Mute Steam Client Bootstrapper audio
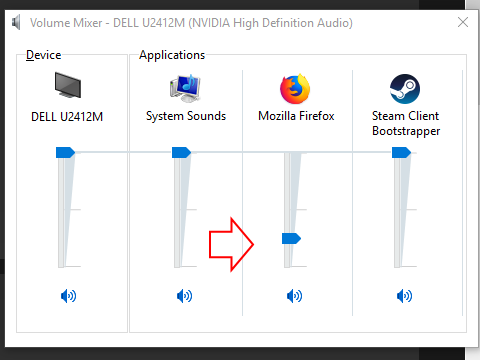480x360 pixels. click(404, 296)
